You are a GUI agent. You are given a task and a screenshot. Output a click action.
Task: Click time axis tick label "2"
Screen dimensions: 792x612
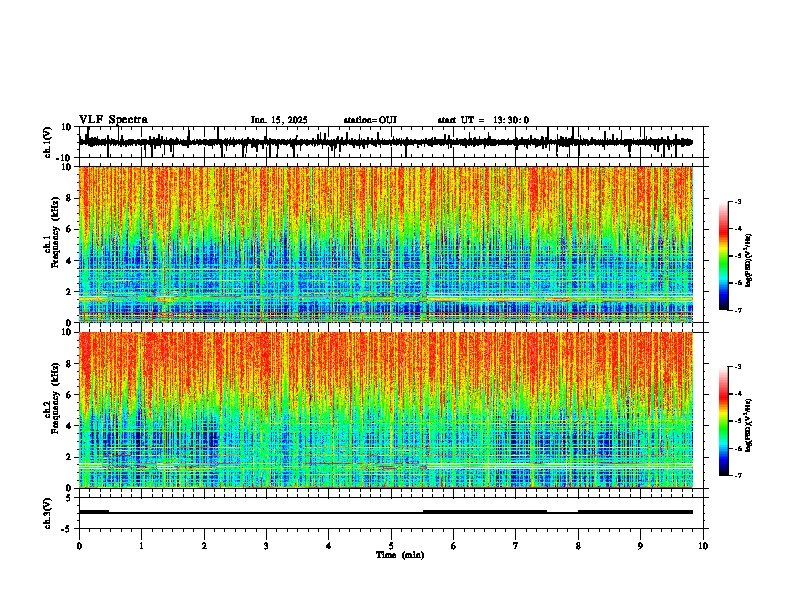tap(204, 546)
